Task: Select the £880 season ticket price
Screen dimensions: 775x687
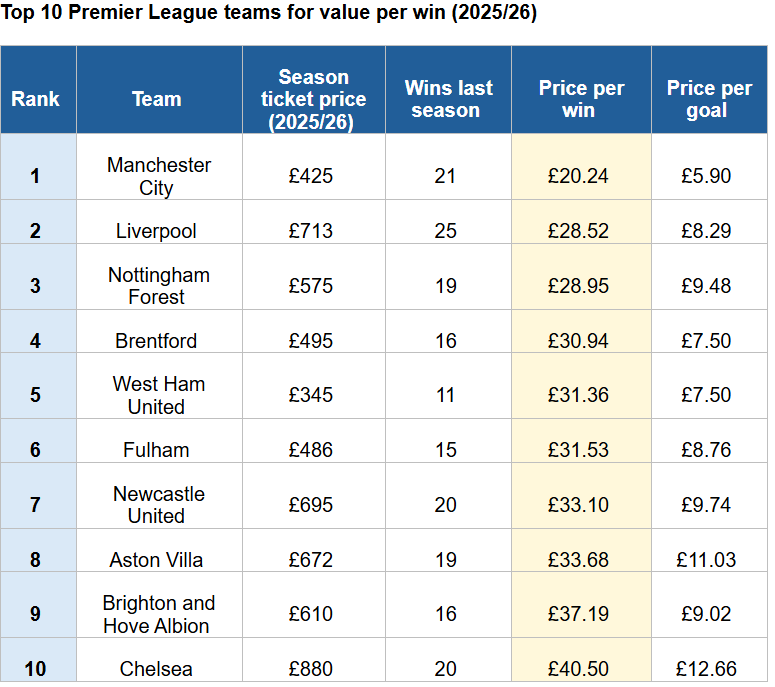Action: [x=312, y=669]
